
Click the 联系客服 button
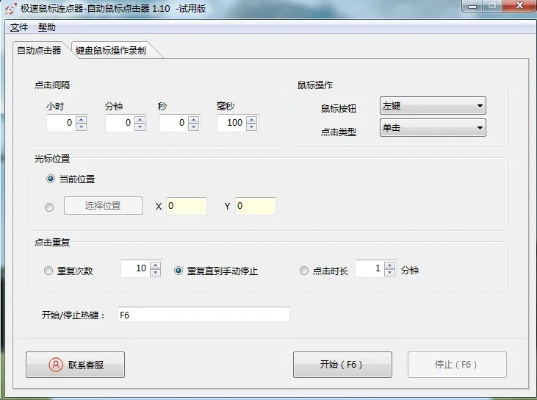[x=75, y=364]
